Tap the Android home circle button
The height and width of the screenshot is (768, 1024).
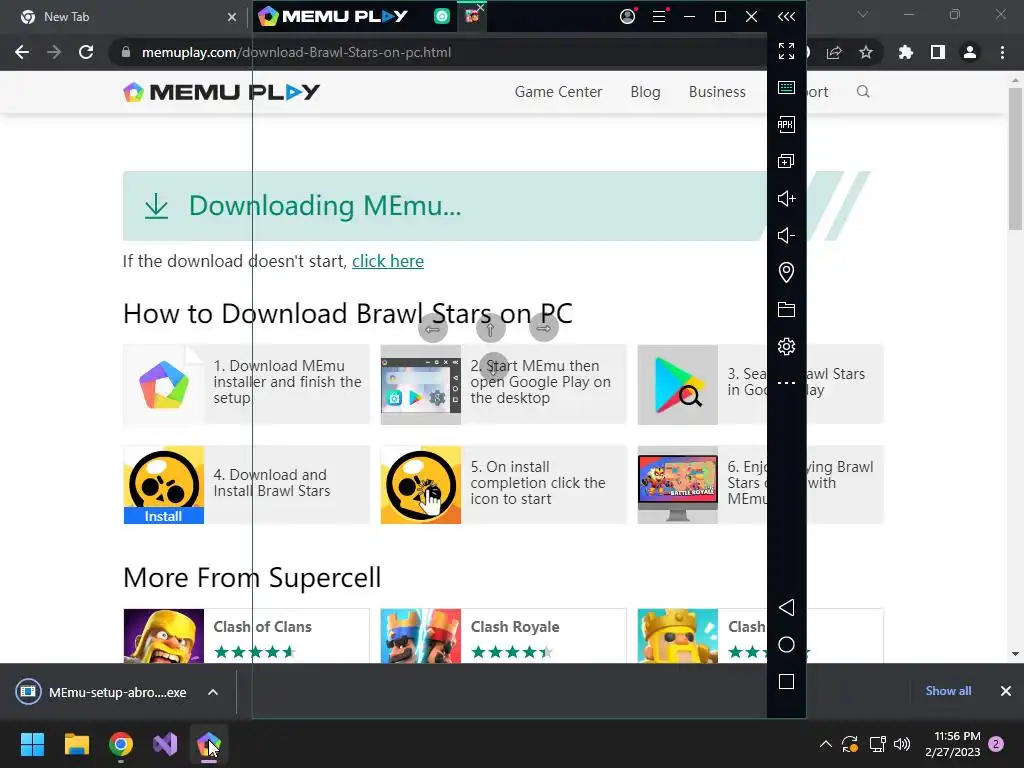786,645
